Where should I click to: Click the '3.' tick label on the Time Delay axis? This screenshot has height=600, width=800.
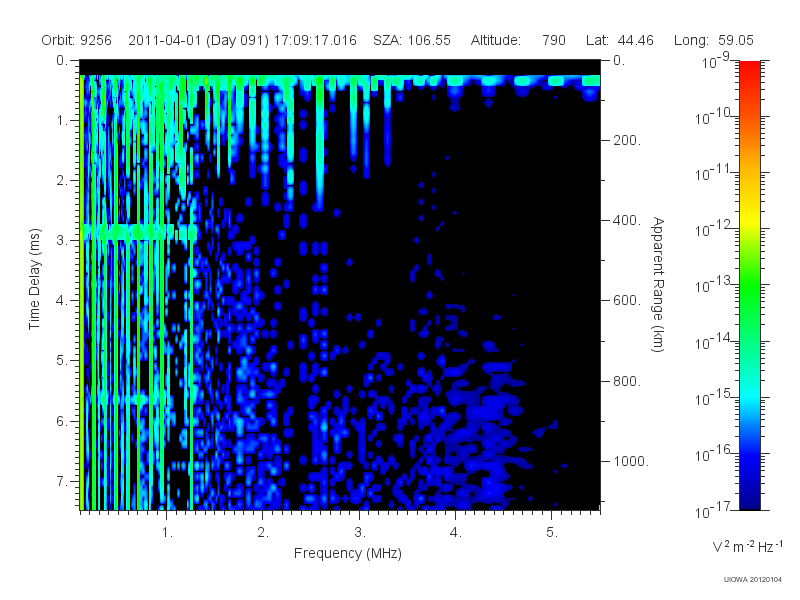tap(62, 240)
